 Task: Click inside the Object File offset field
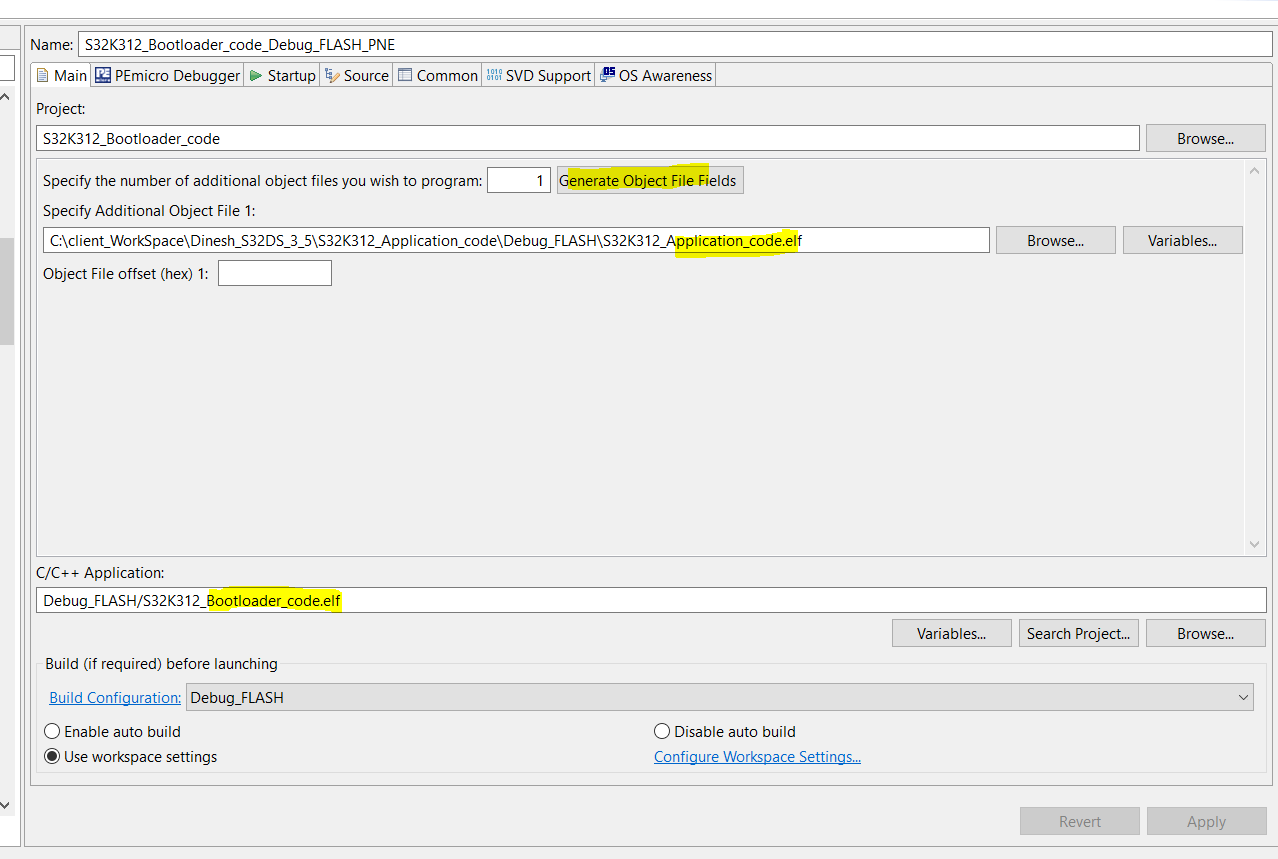click(x=274, y=272)
